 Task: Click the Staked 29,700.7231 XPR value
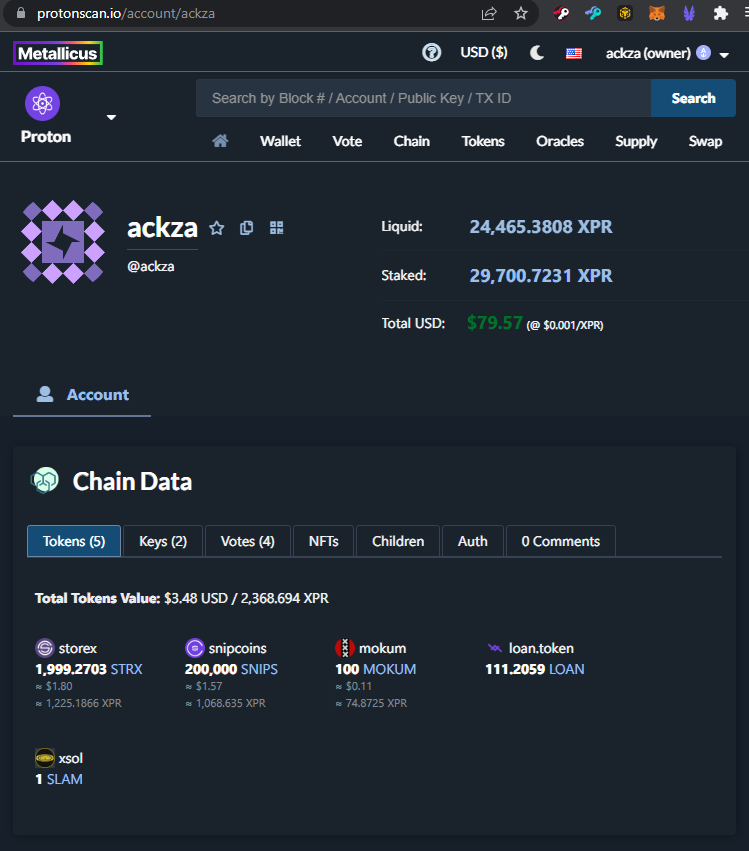[541, 276]
